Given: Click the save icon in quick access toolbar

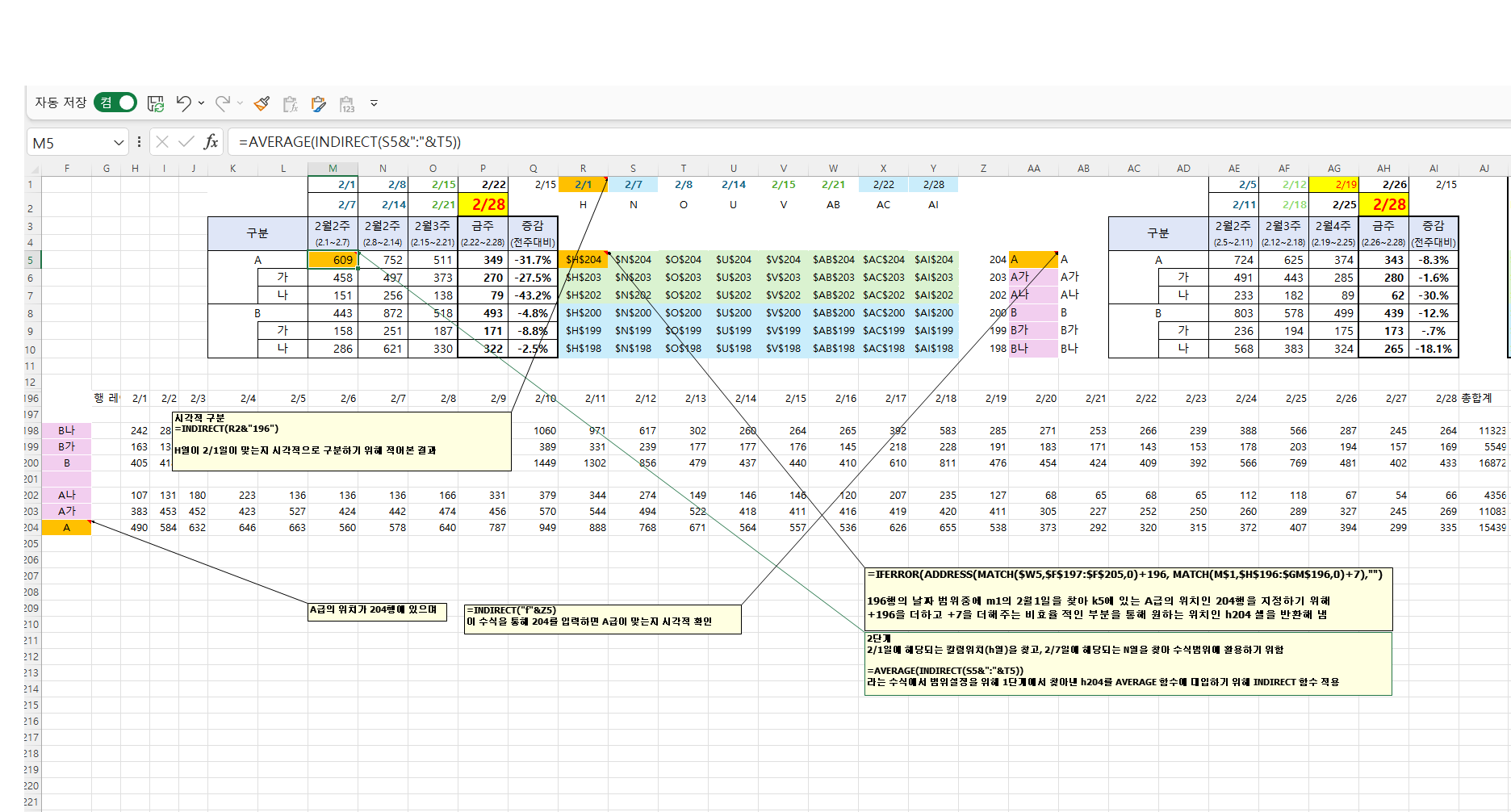Looking at the screenshot, I should coord(155,103).
